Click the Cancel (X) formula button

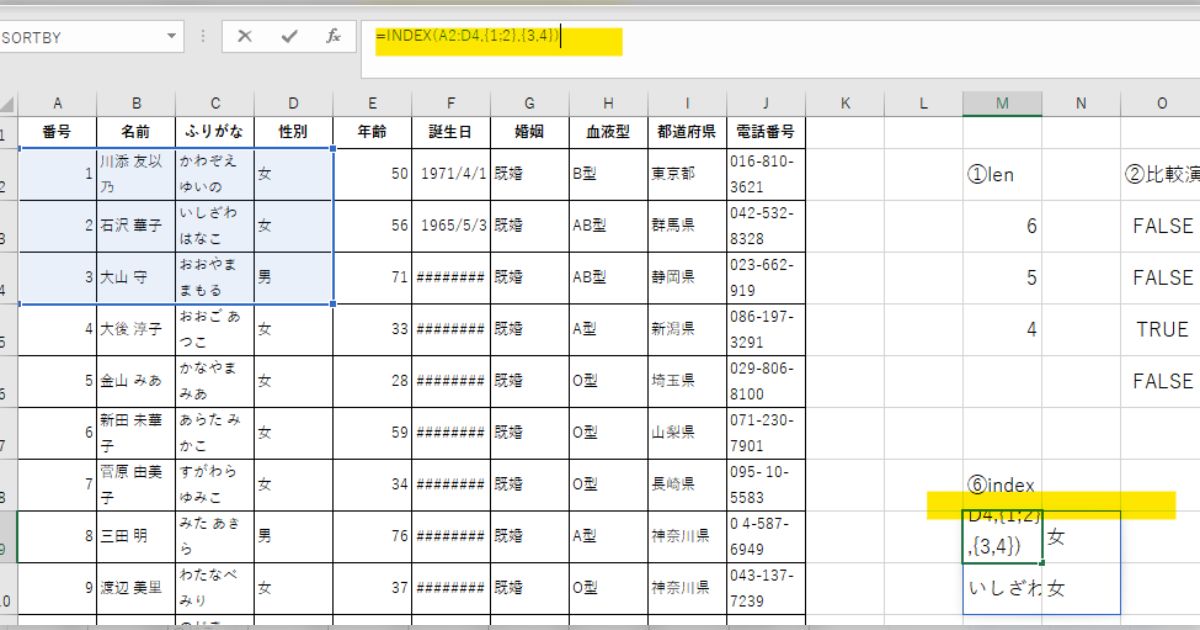click(245, 37)
